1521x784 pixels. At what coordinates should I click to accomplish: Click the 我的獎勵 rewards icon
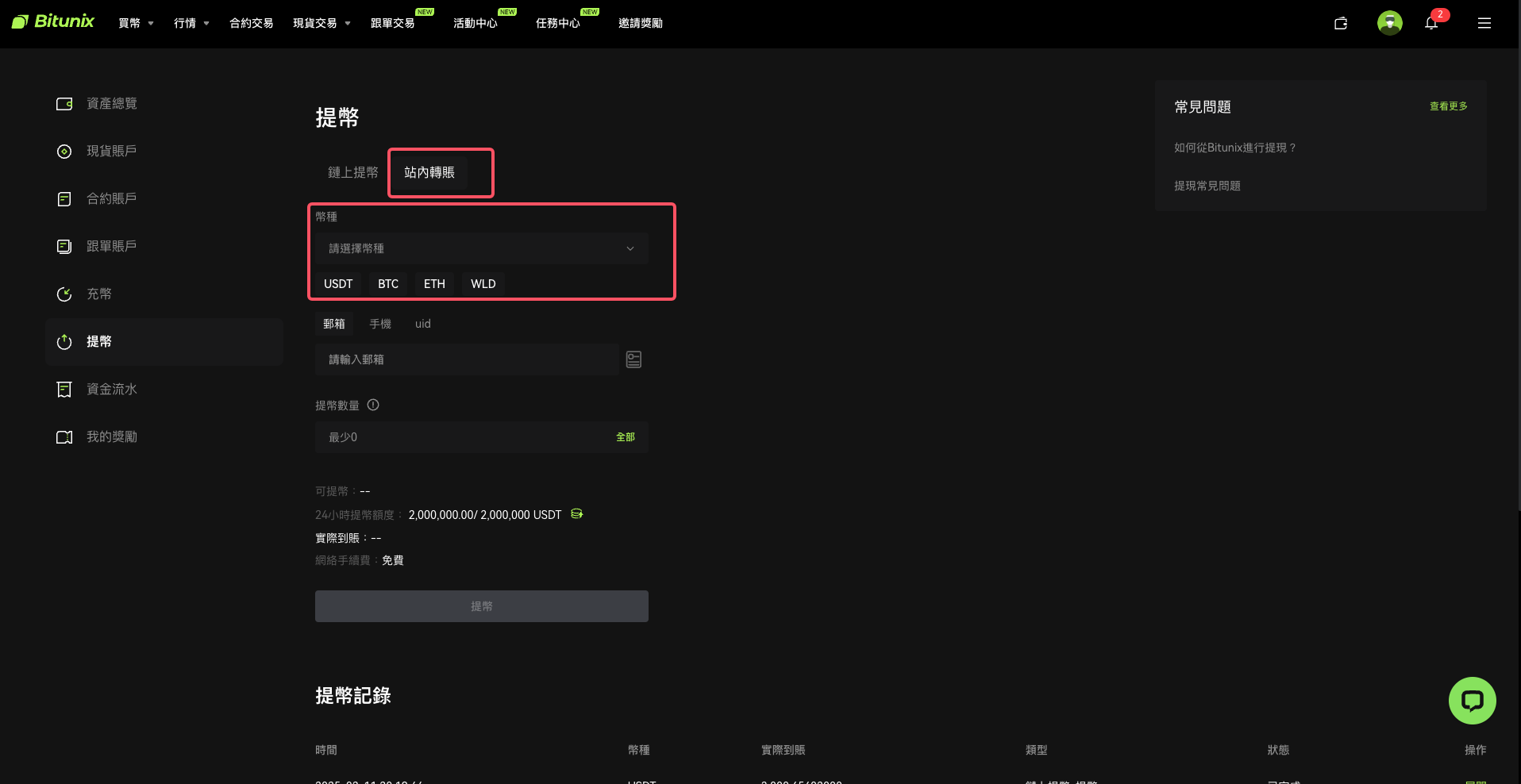pos(64,437)
